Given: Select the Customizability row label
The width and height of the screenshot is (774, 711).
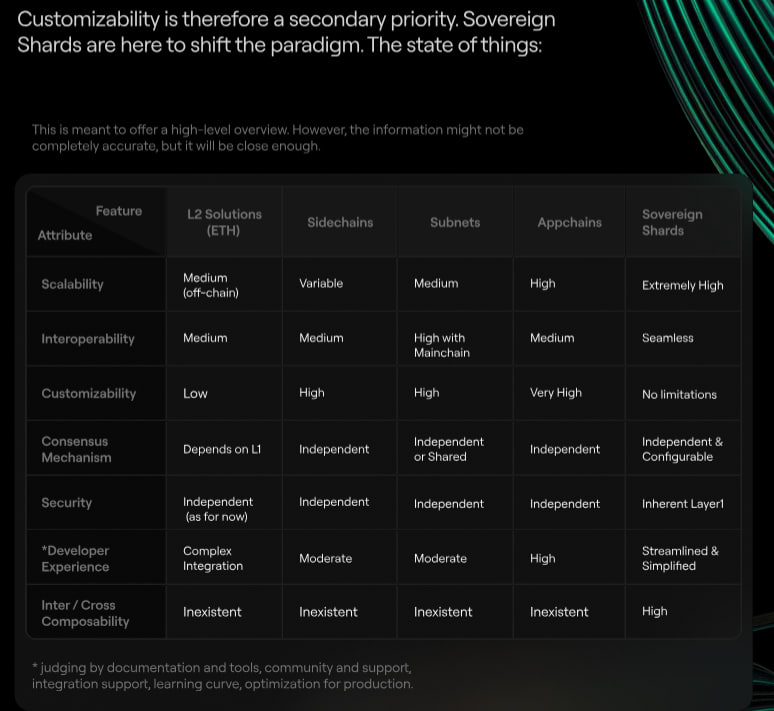Looking at the screenshot, I should click(x=89, y=393).
